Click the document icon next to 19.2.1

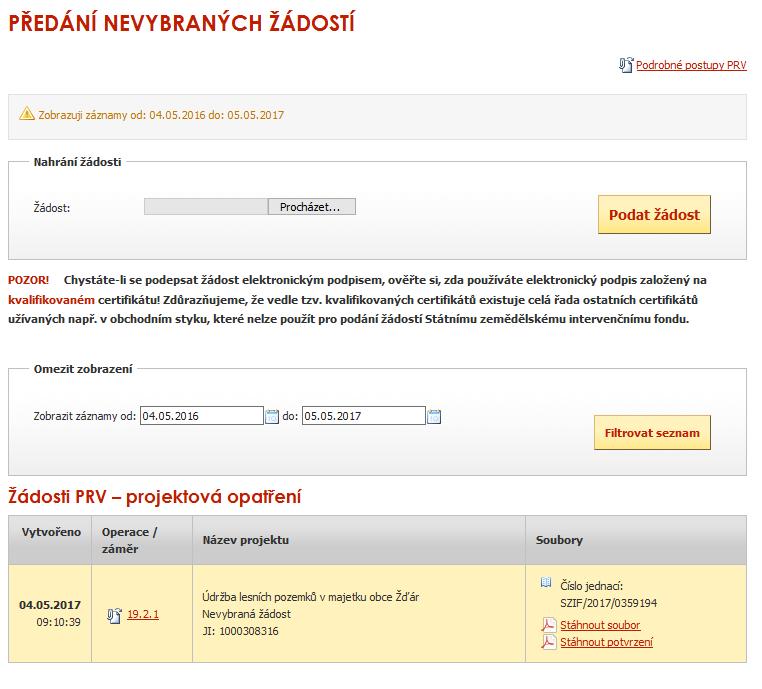pos(114,615)
